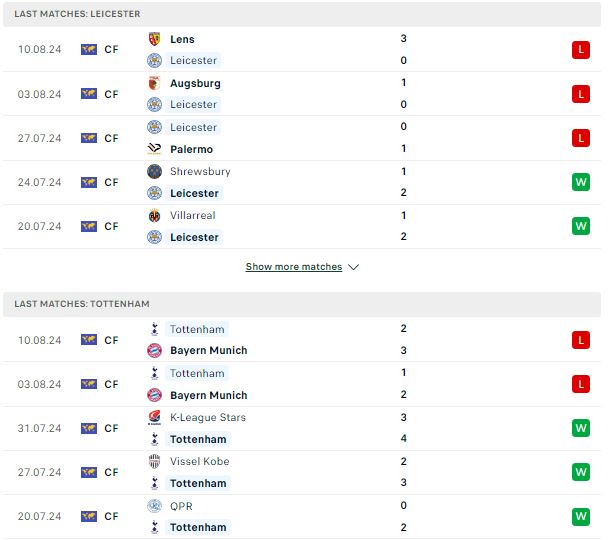Click the QPR club crest icon
Screen dimensions: 612x540
pos(155,506)
